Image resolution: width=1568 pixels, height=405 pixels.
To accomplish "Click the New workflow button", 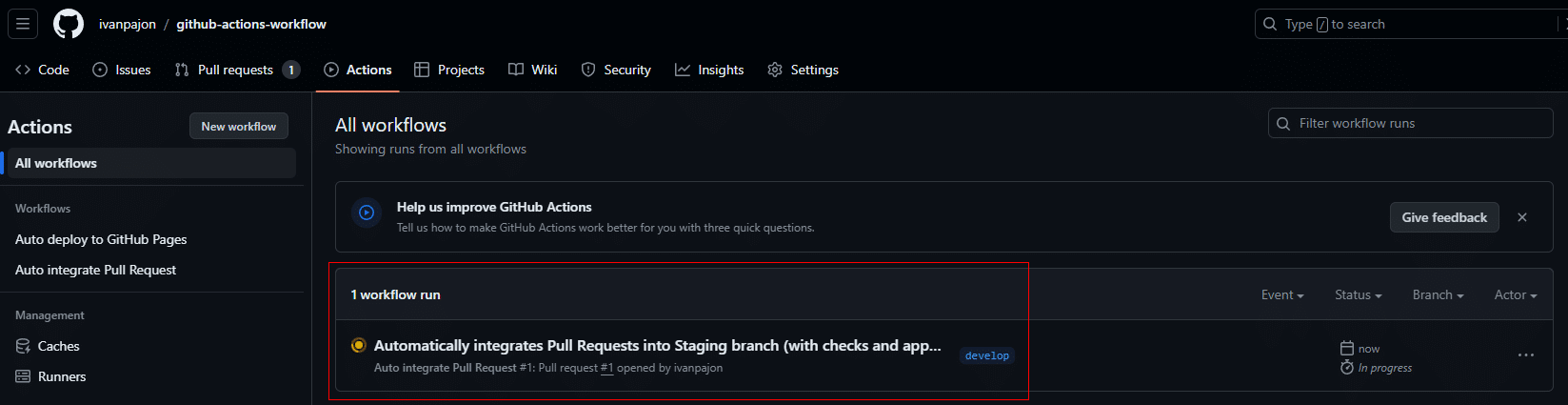I will [x=239, y=127].
